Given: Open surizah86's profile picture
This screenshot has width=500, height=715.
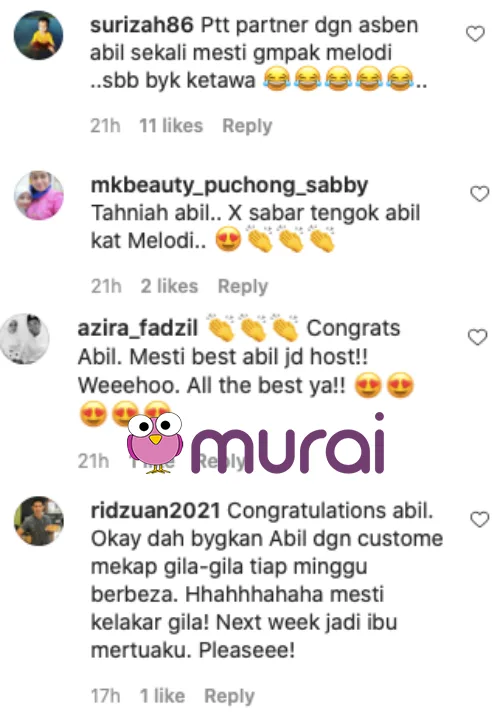Looking at the screenshot, I should click(x=39, y=36).
